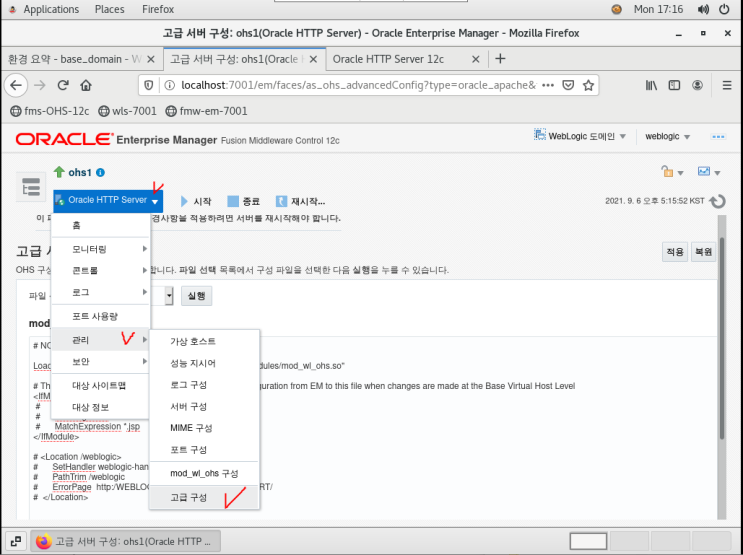The width and height of the screenshot is (743, 555).
Task: Choose 포트 구성 from submenu
Action: coord(204,450)
